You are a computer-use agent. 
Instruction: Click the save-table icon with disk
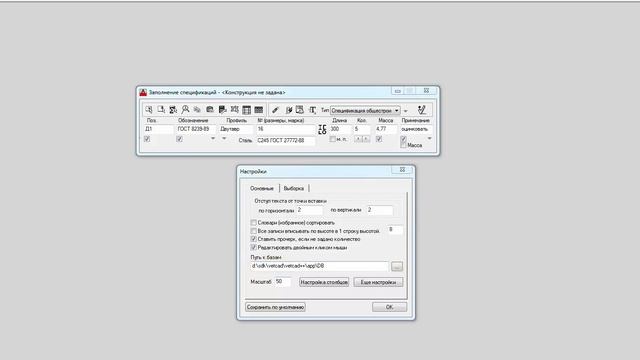point(222,110)
